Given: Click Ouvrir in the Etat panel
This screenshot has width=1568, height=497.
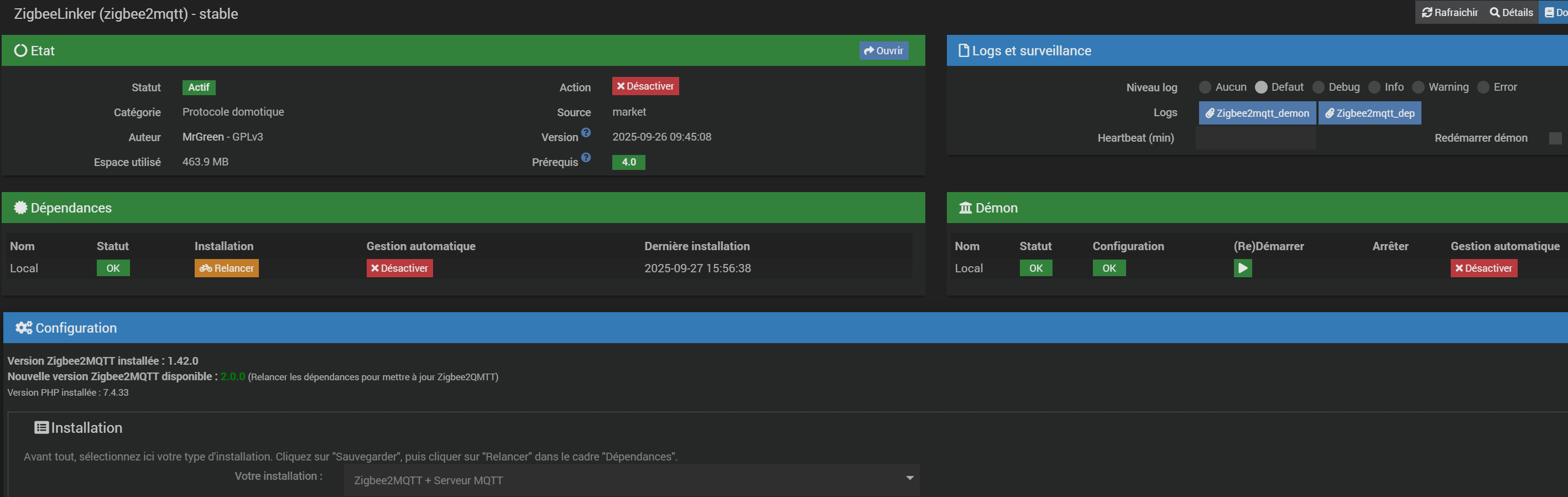Looking at the screenshot, I should [883, 50].
